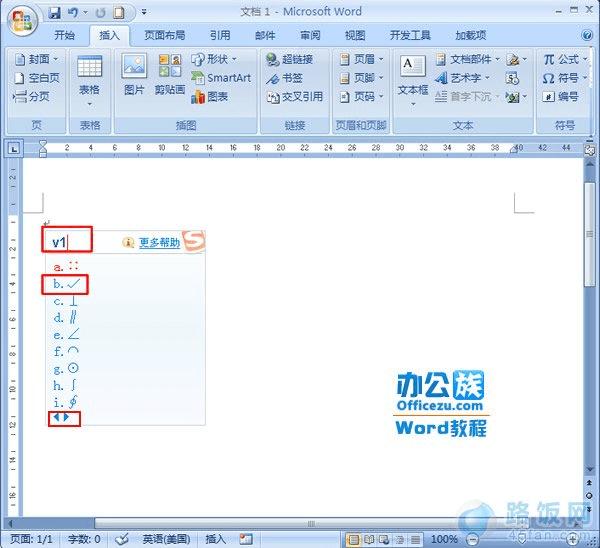The height and width of the screenshot is (548, 600).
Task: Select the 审阅 tab
Action: pyautogui.click(x=310, y=36)
